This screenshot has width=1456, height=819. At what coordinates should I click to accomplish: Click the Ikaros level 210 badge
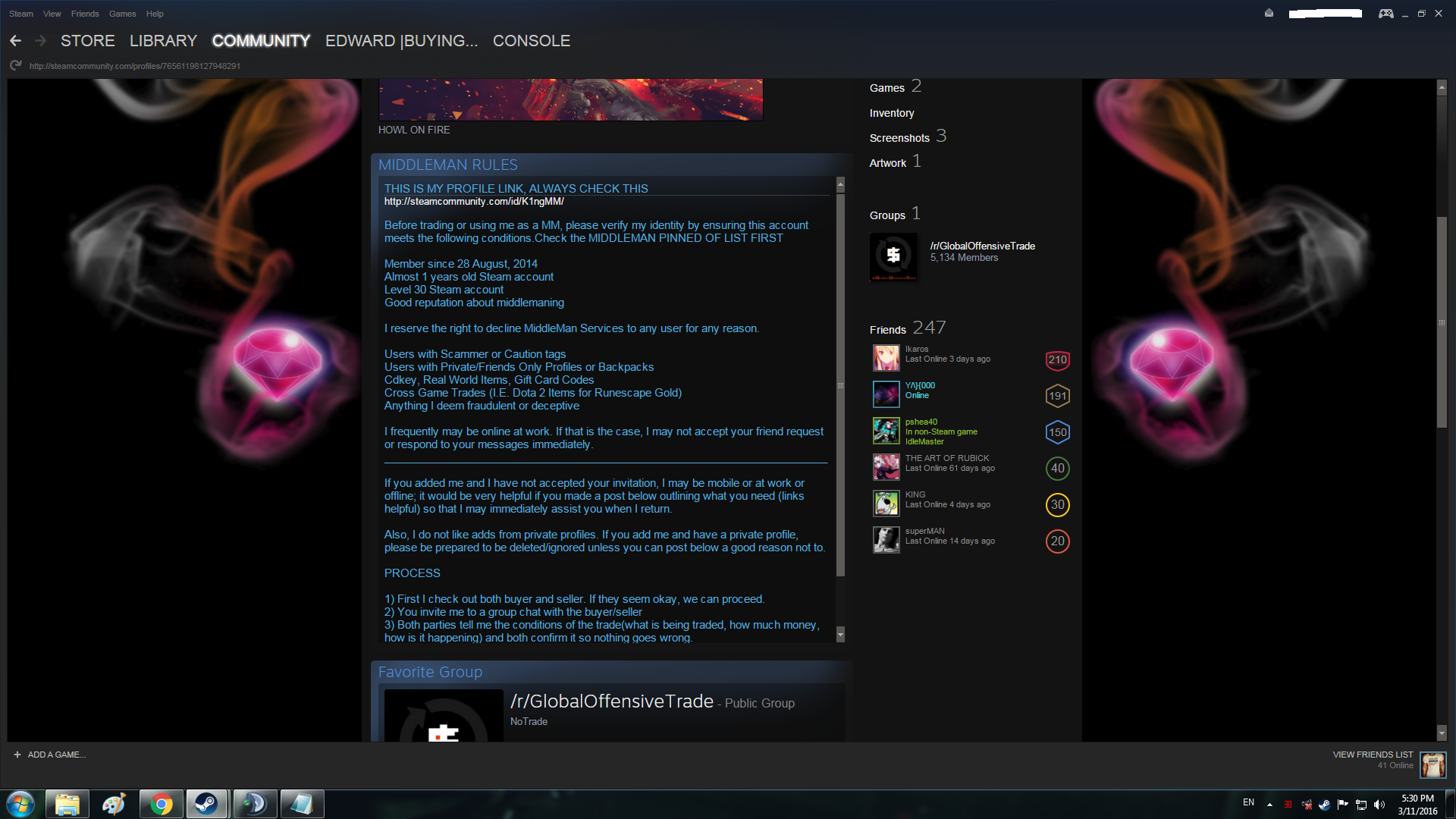click(x=1057, y=360)
